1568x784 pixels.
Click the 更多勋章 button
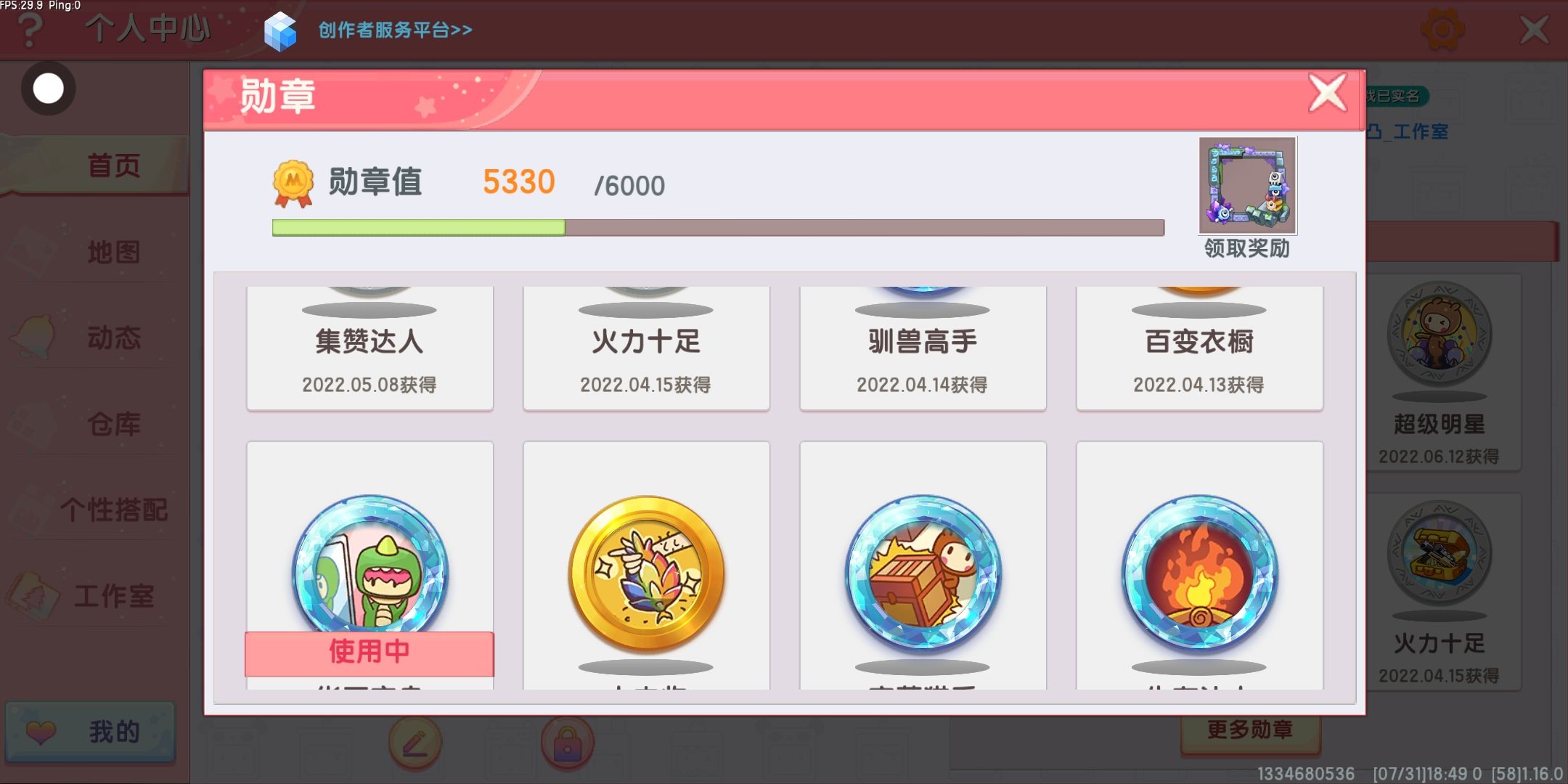pos(1250,730)
